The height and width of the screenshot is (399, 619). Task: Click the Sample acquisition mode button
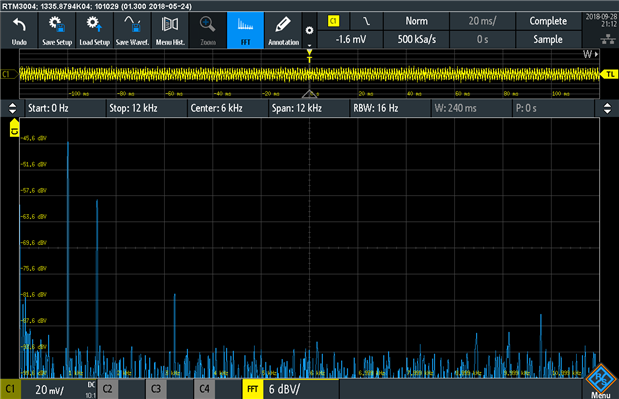548,39
